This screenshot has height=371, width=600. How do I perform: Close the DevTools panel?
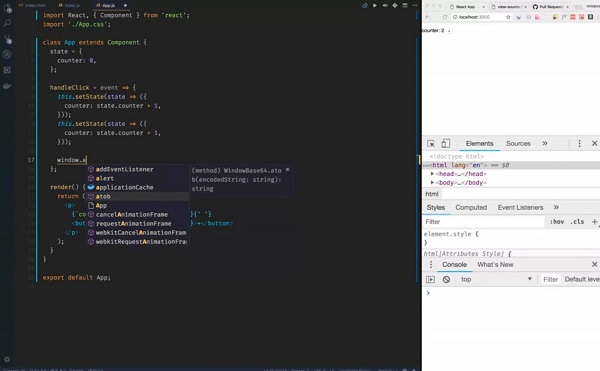point(595,143)
